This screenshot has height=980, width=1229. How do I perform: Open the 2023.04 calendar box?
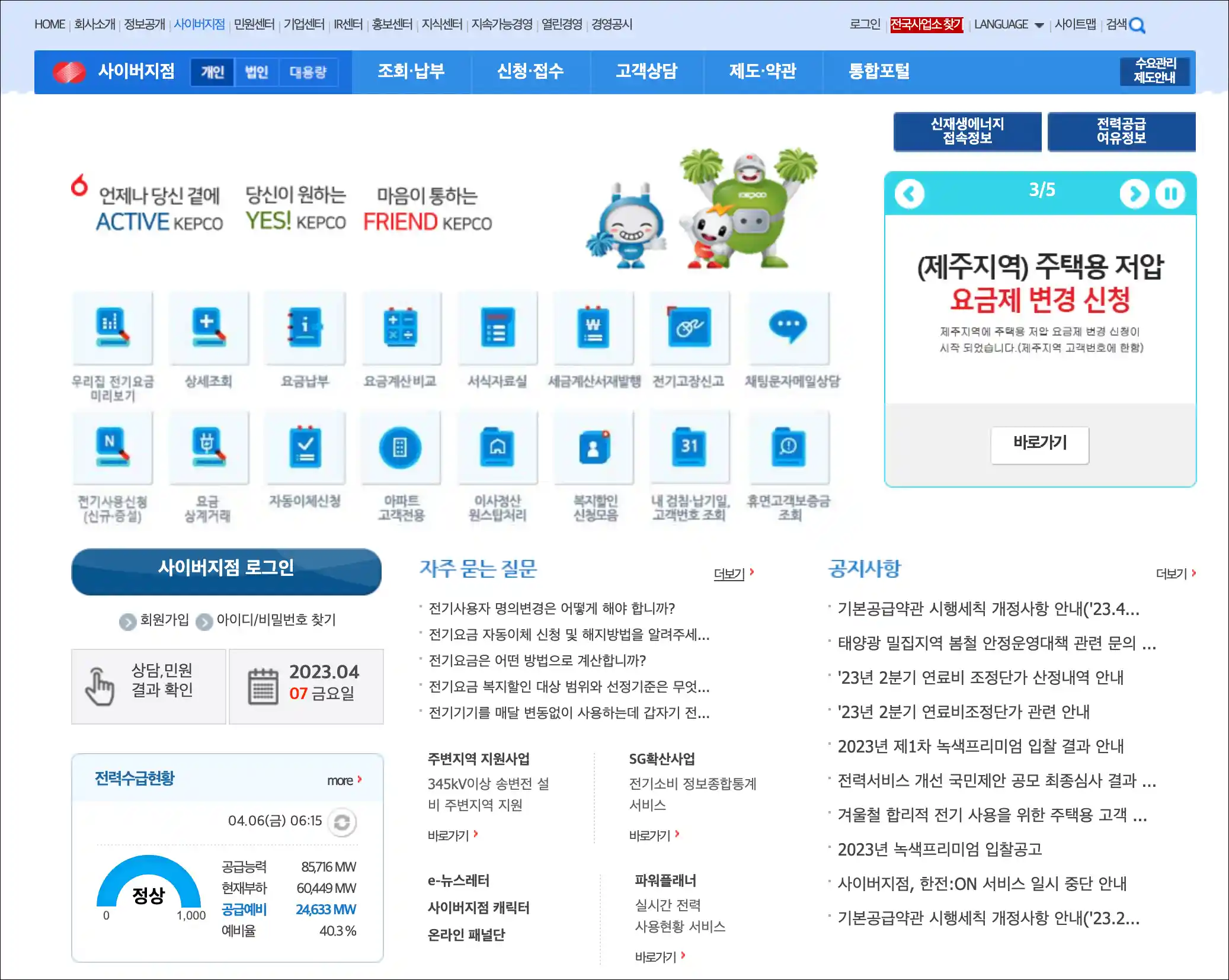(306, 687)
